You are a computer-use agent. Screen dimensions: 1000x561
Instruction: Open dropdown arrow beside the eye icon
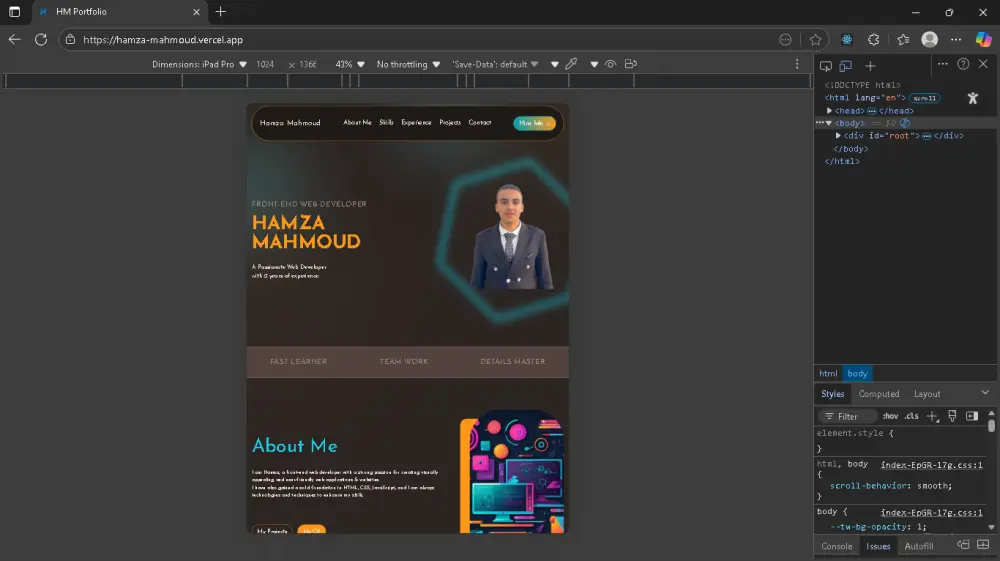pyautogui.click(x=594, y=64)
